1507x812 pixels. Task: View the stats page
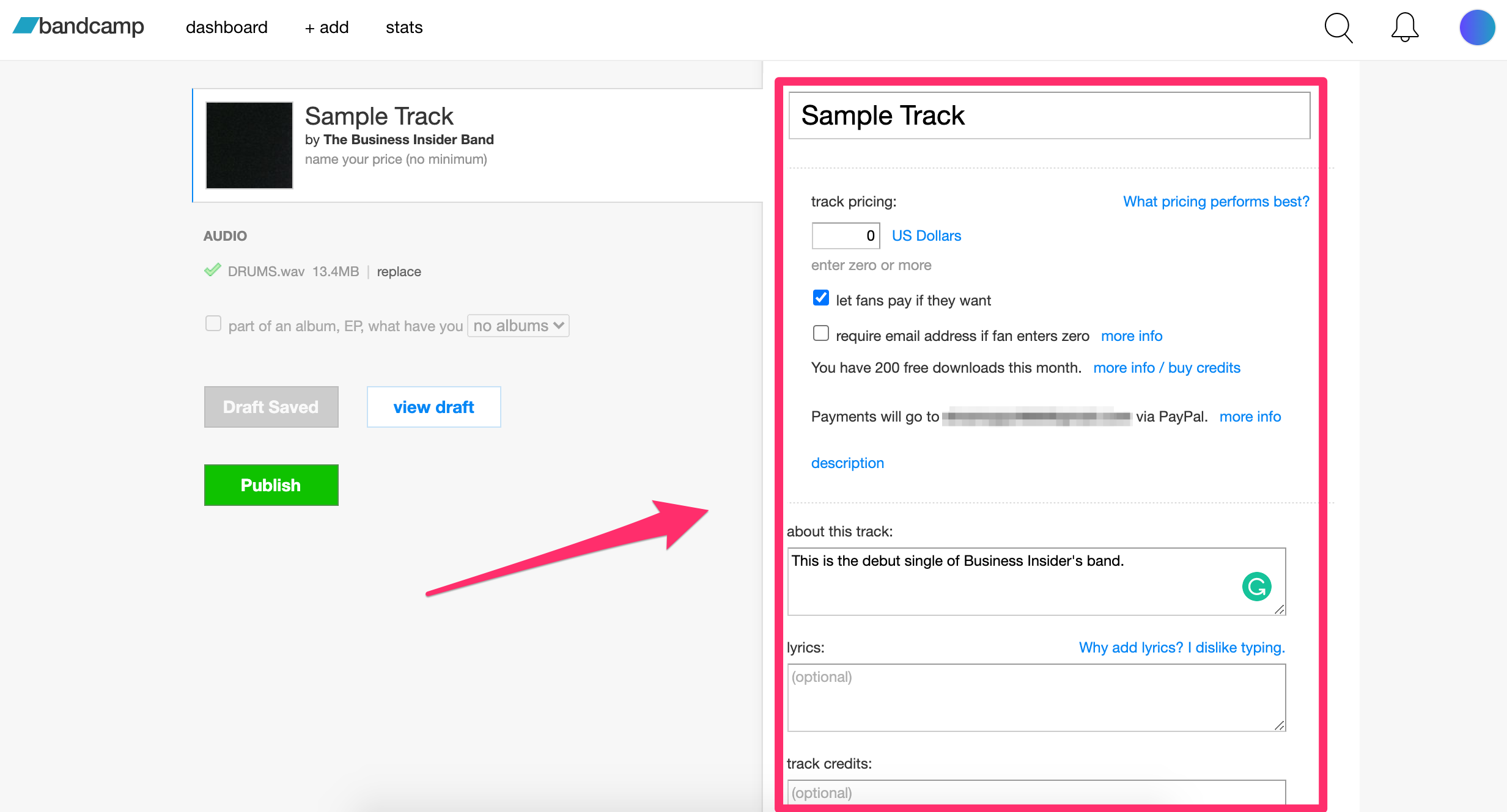point(403,27)
